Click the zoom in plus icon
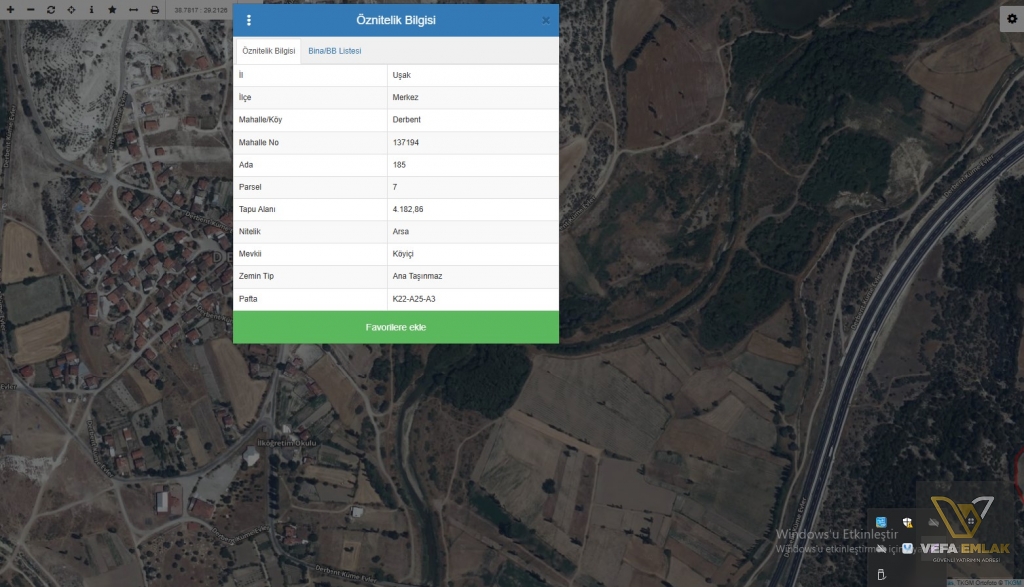Image resolution: width=1024 pixels, height=587 pixels. pos(9,9)
